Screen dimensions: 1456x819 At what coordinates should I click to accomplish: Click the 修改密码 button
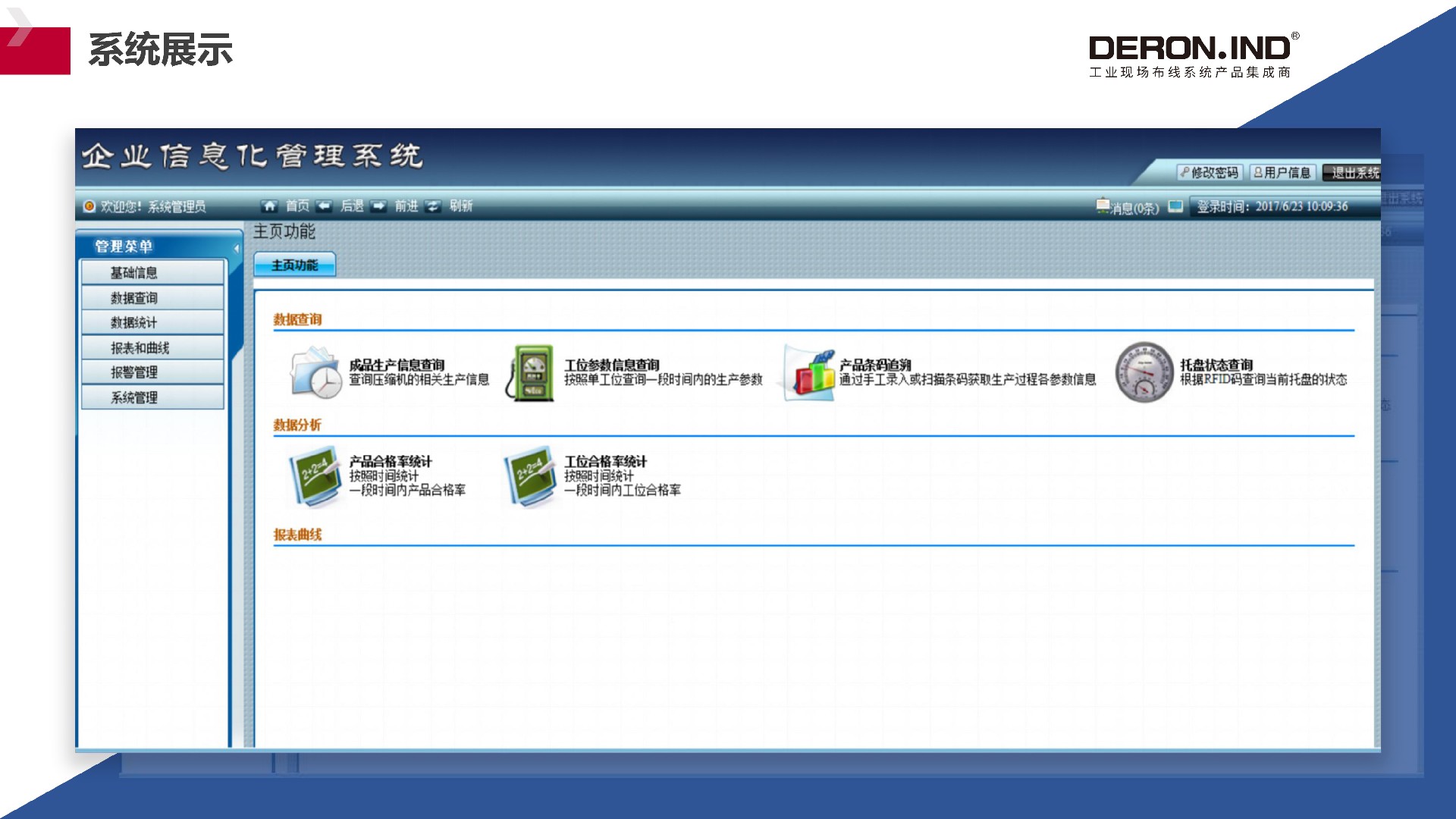click(x=1209, y=173)
